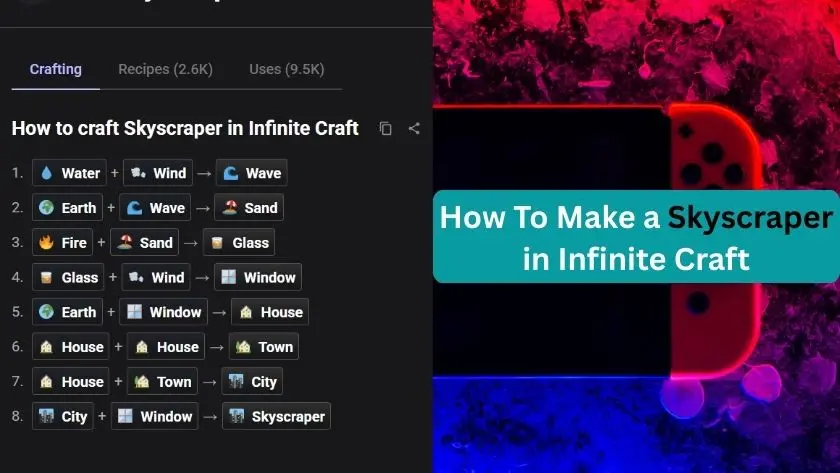The height and width of the screenshot is (473, 840).
Task: Select the Glass result in step 3
Action: tap(239, 242)
